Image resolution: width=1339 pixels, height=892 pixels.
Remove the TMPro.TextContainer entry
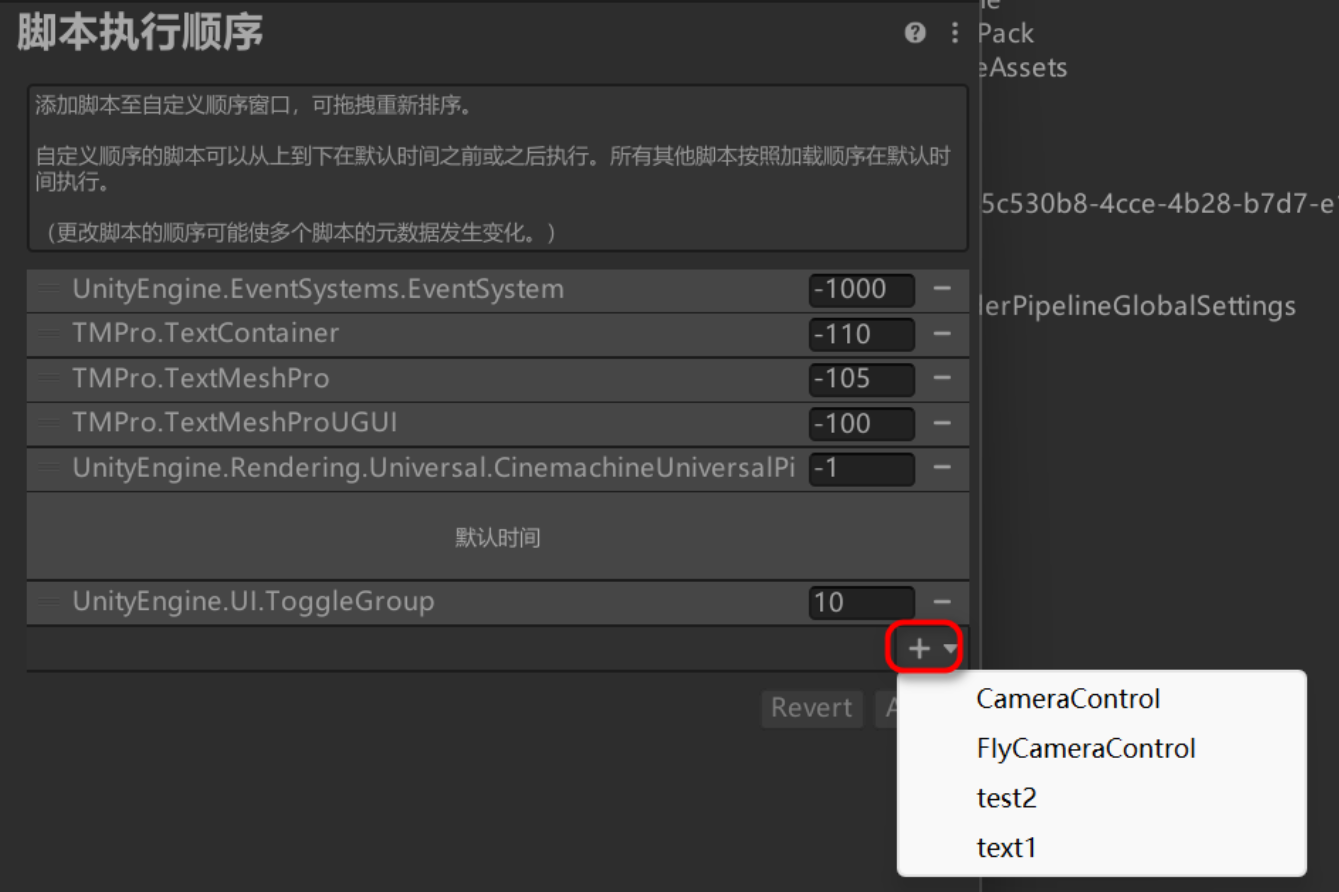944,334
